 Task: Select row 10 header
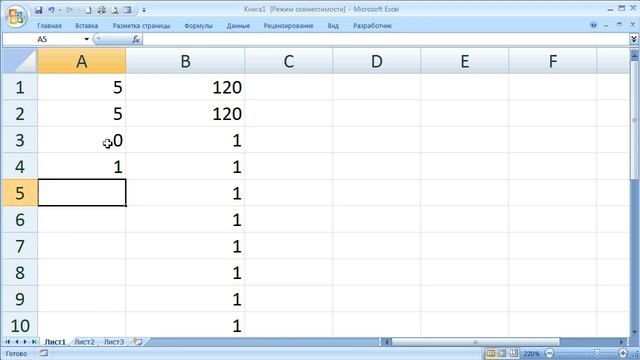pos(20,325)
